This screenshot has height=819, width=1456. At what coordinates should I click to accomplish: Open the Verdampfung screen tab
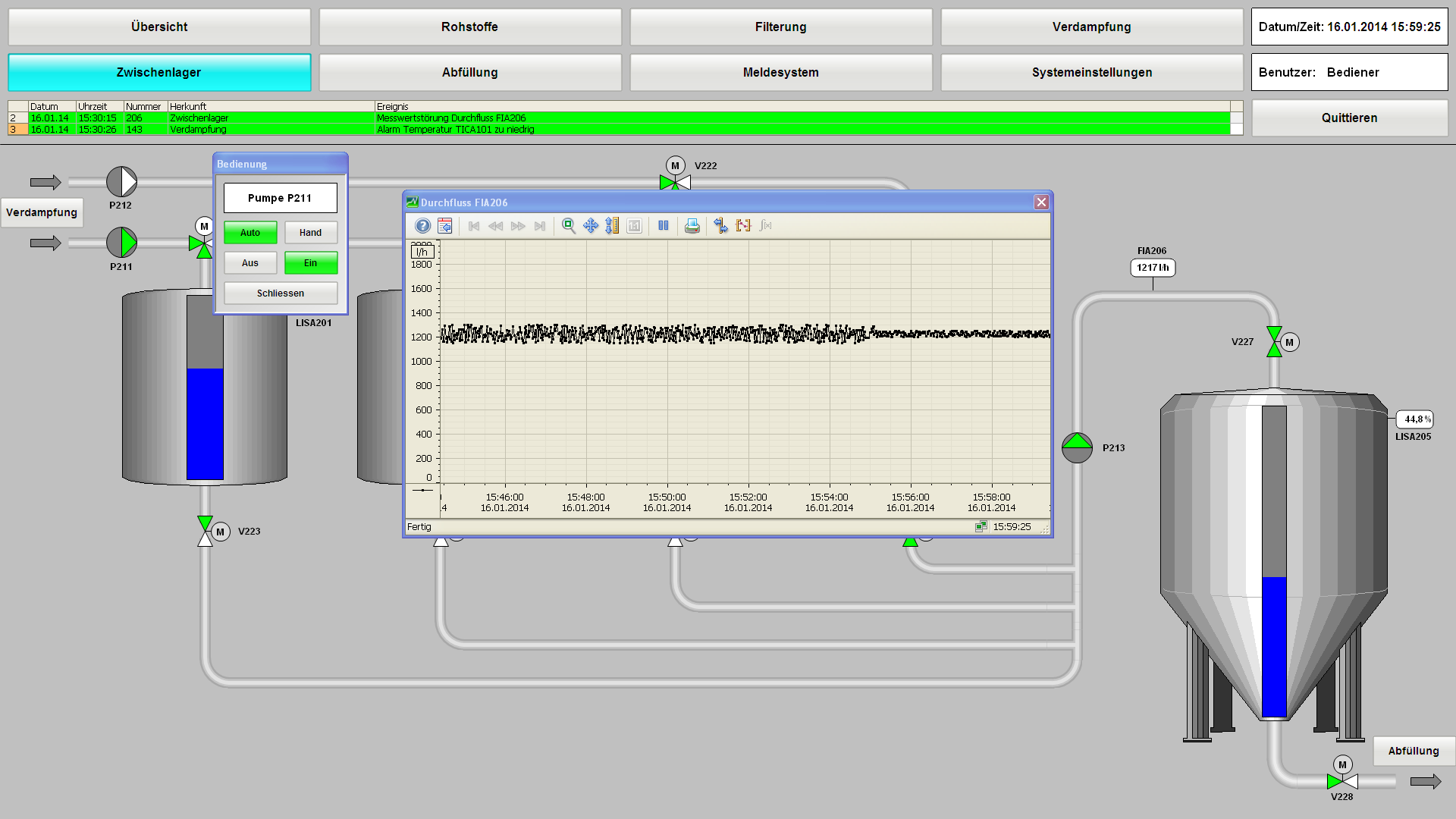click(x=1091, y=27)
